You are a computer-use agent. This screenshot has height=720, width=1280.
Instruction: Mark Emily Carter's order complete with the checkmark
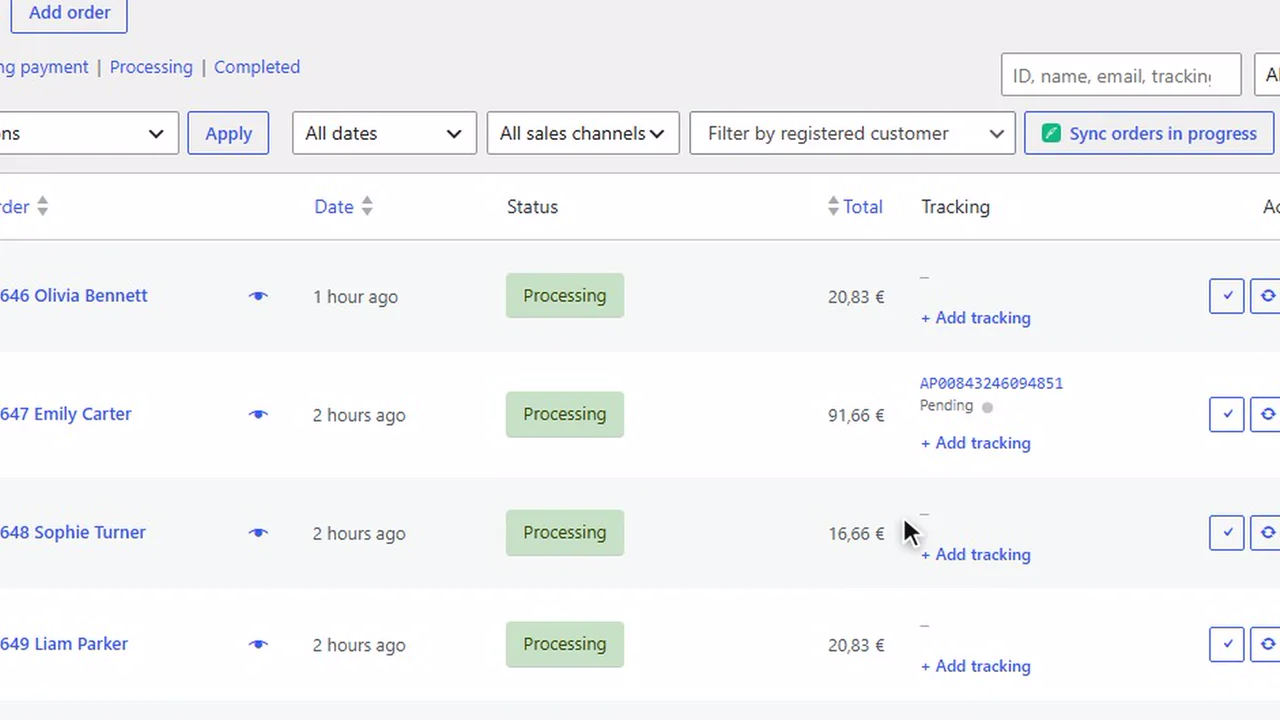(x=1227, y=414)
